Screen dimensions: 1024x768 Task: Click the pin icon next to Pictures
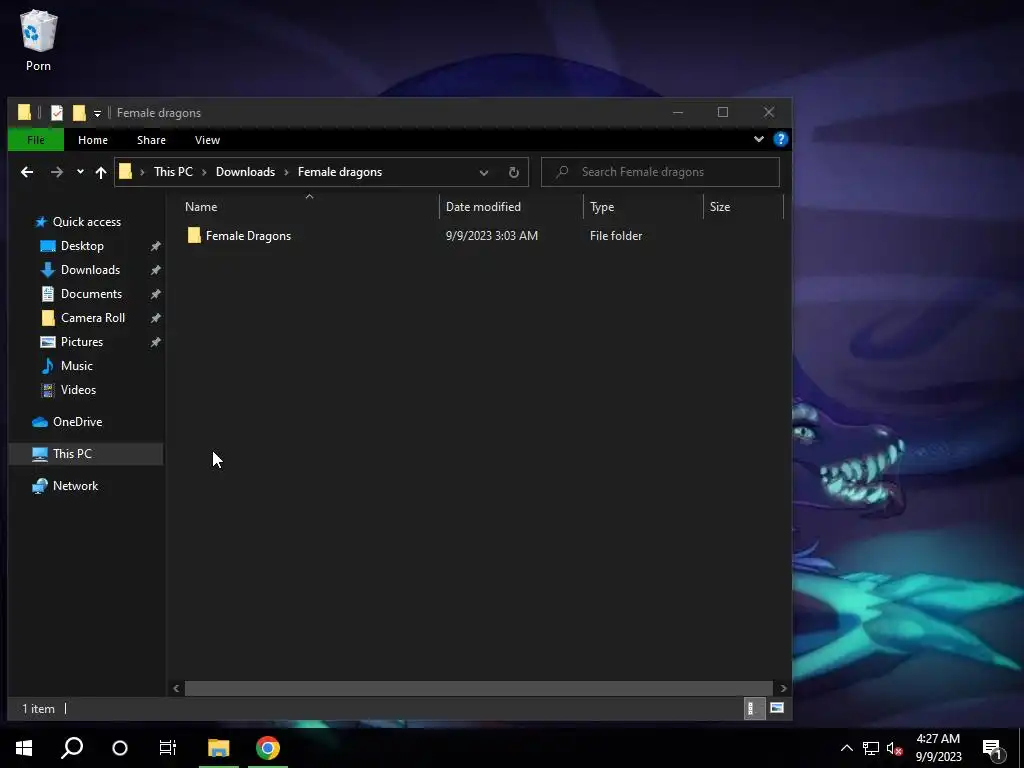pos(155,342)
